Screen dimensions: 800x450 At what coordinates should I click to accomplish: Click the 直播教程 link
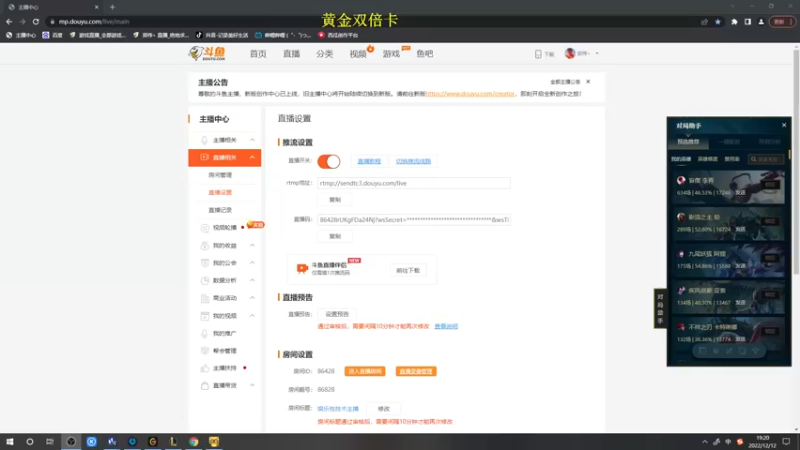369,161
